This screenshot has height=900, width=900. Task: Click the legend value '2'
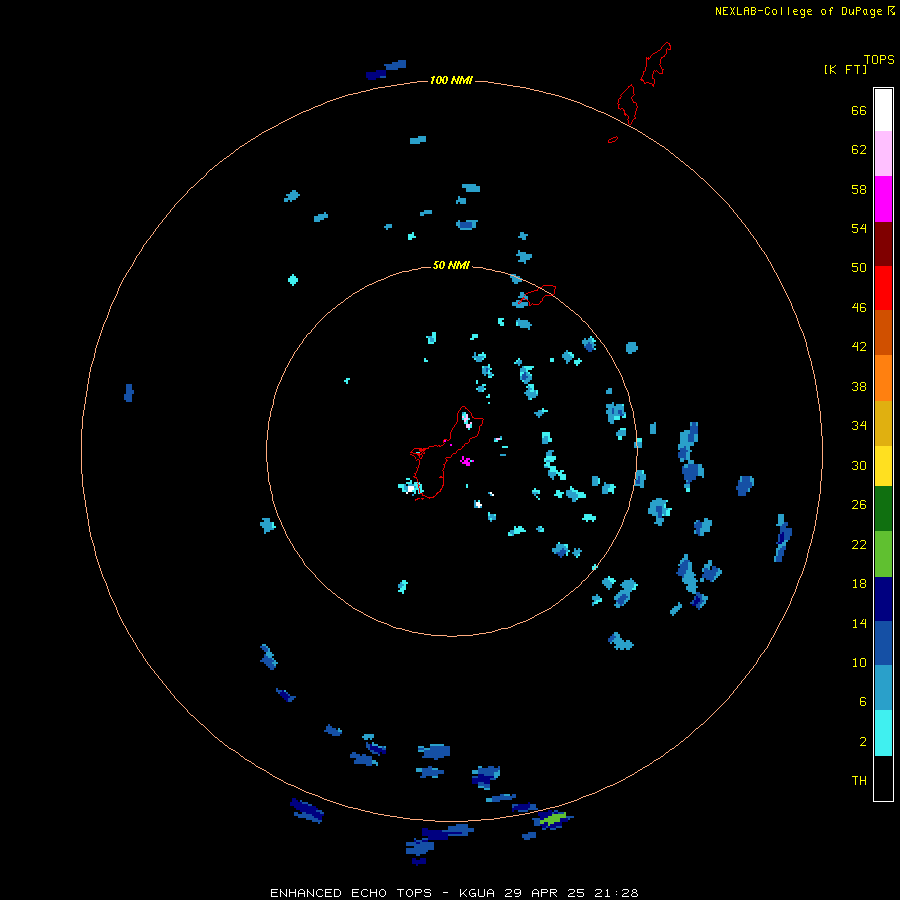[863, 742]
